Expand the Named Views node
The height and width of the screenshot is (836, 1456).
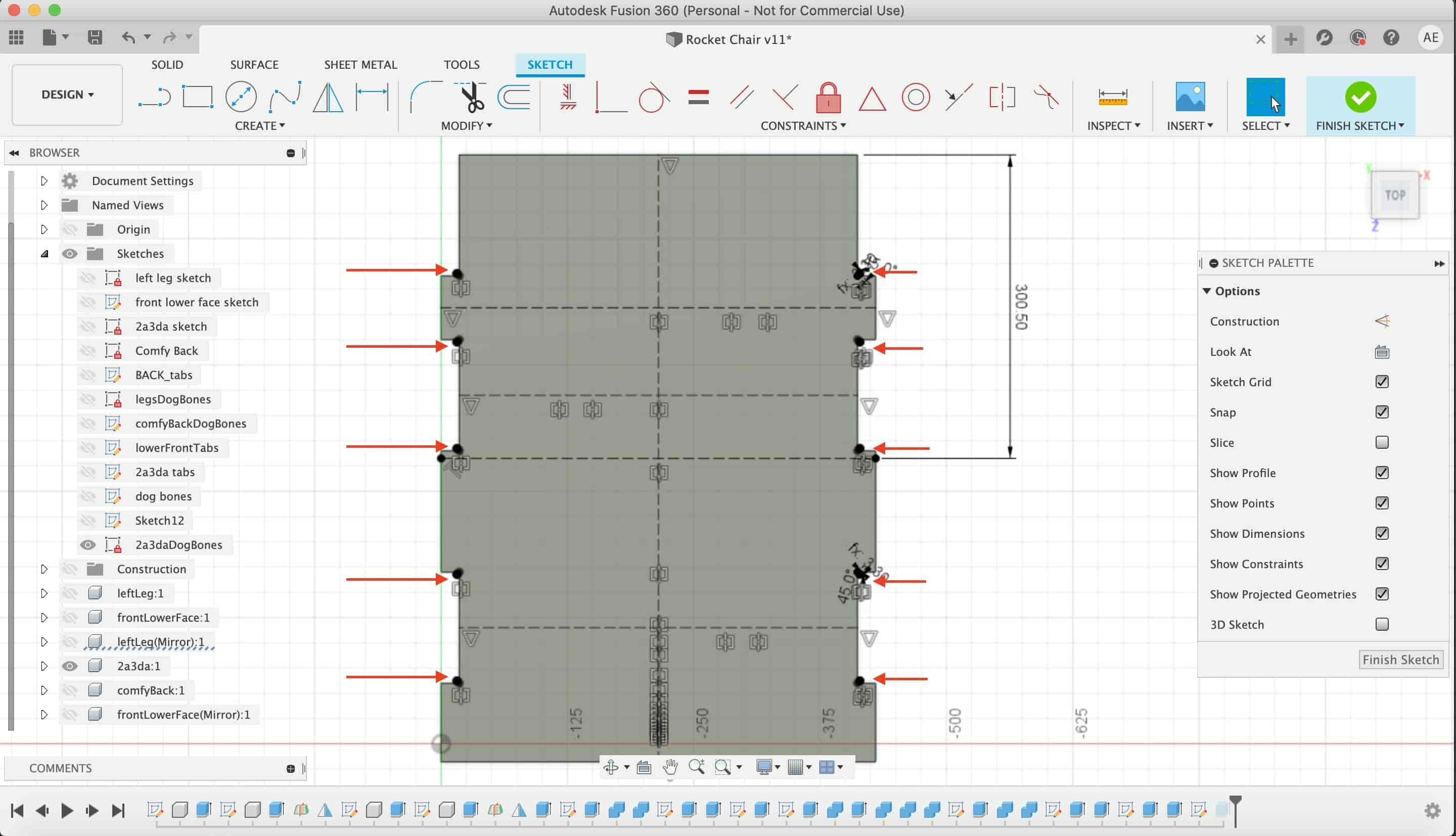(44, 205)
